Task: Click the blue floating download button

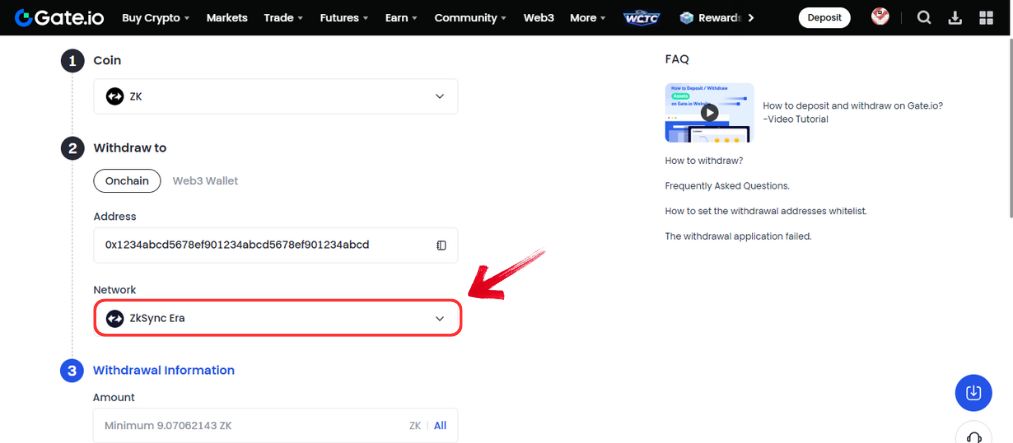Action: coord(973,393)
